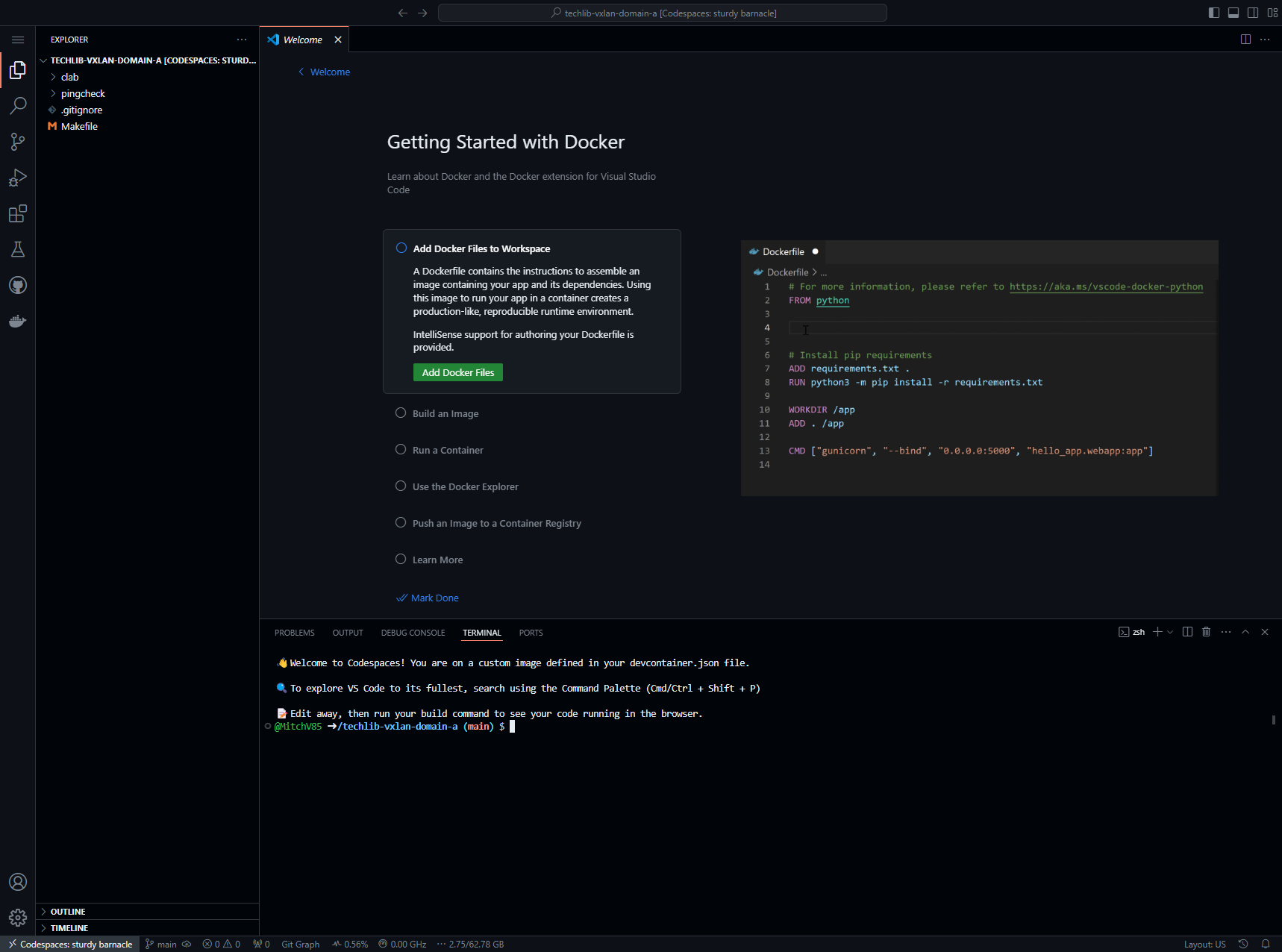Toggle the primary side bar layout icon
The height and width of the screenshot is (952, 1282).
[1214, 13]
